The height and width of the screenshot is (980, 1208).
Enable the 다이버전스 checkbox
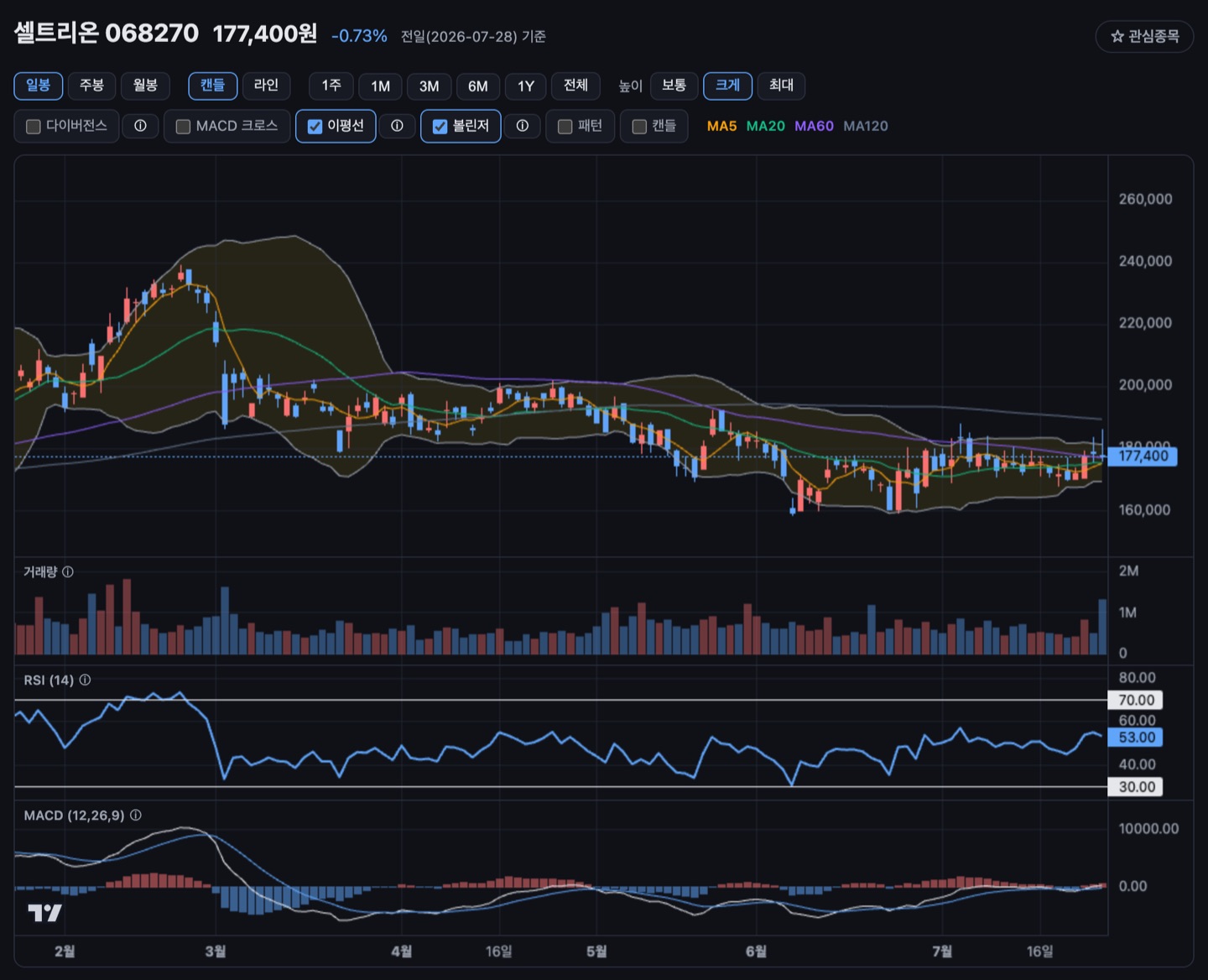(x=34, y=127)
